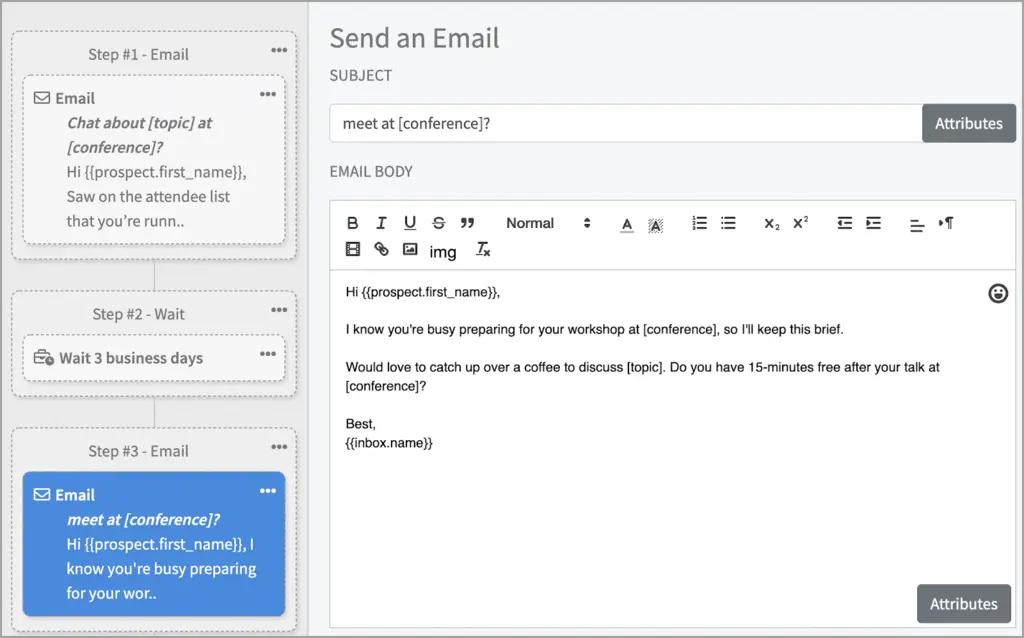
Task: Click the envelope icon in Step #1 card
Action: coord(42,98)
